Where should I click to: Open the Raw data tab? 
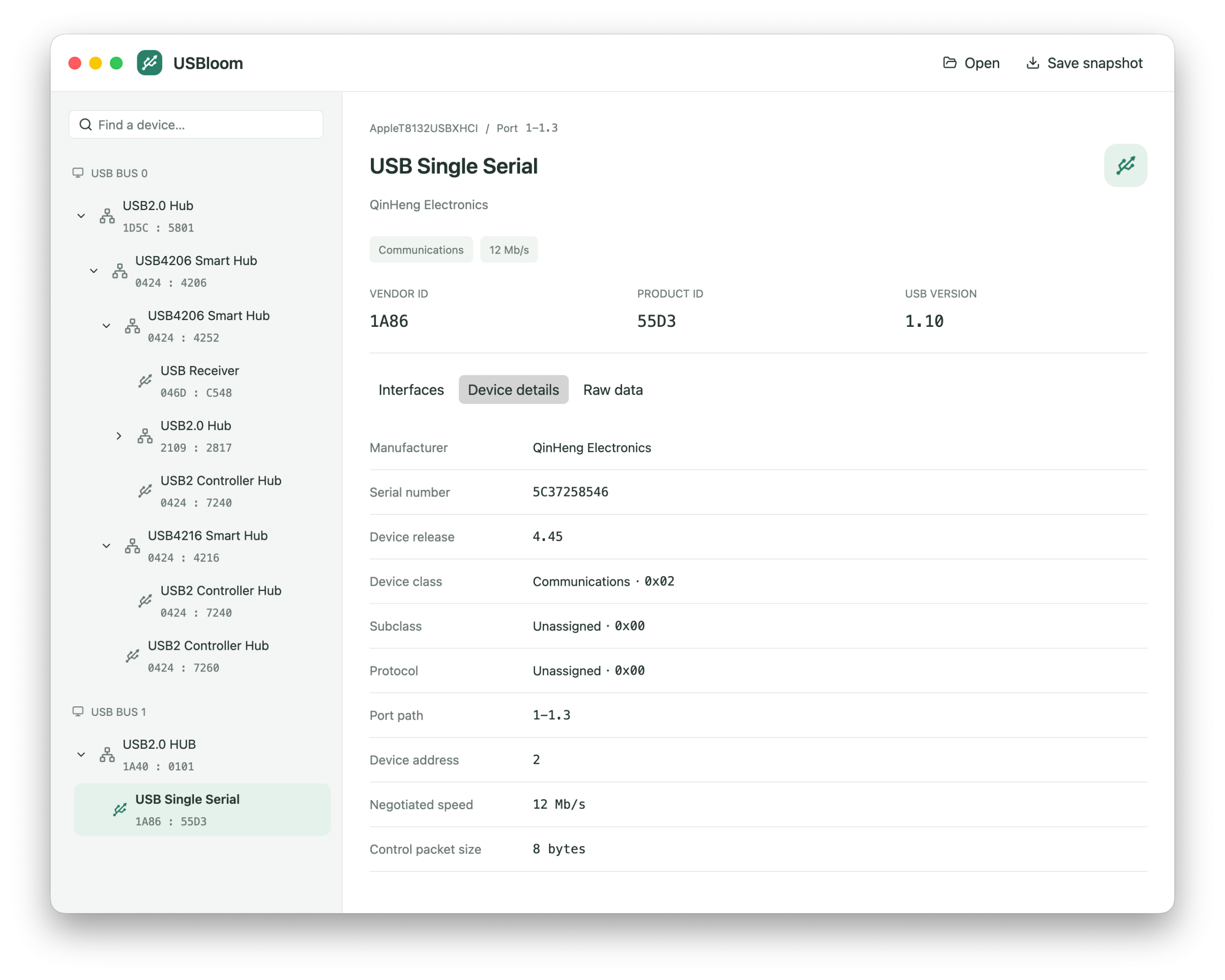[612, 390]
